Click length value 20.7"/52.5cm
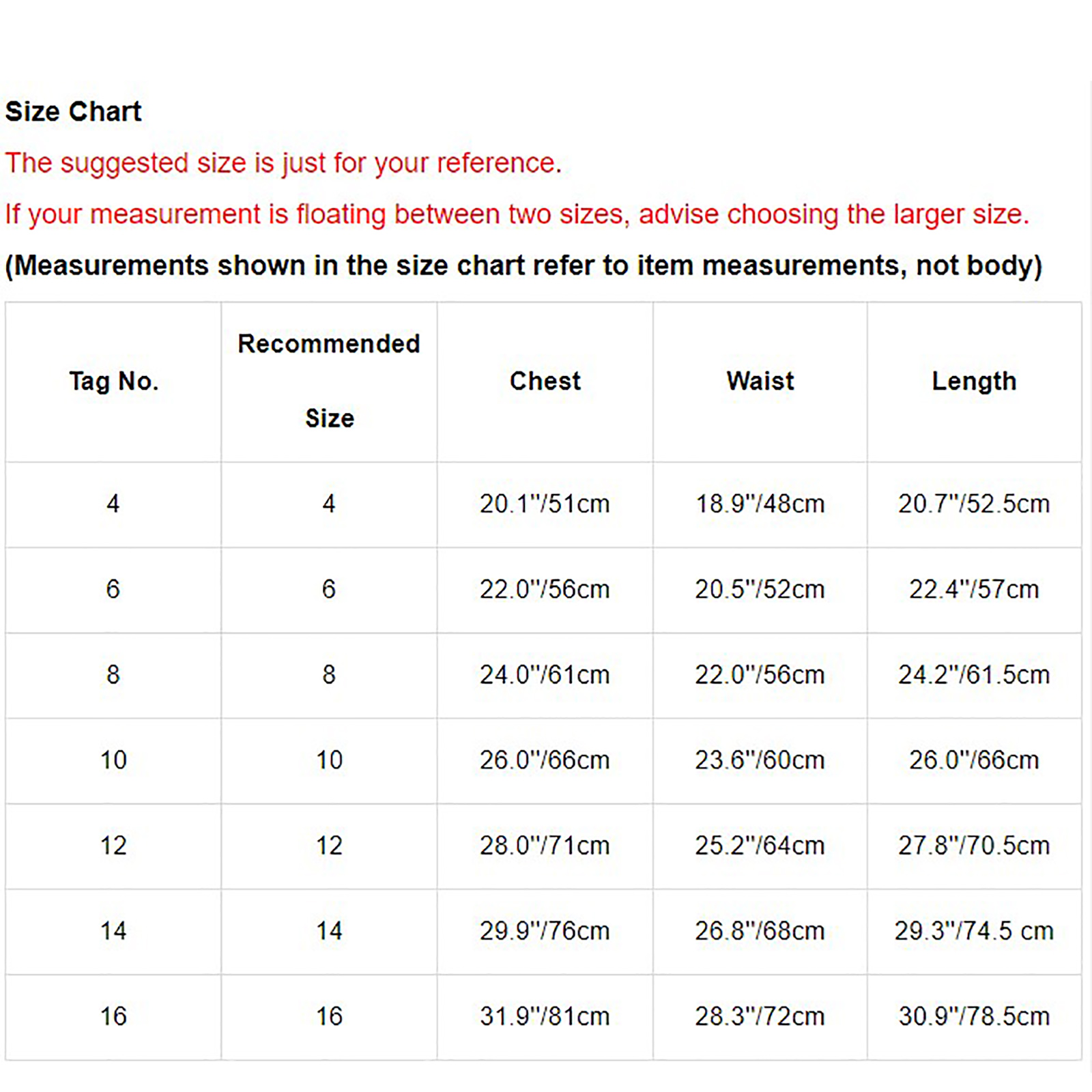 tap(974, 504)
